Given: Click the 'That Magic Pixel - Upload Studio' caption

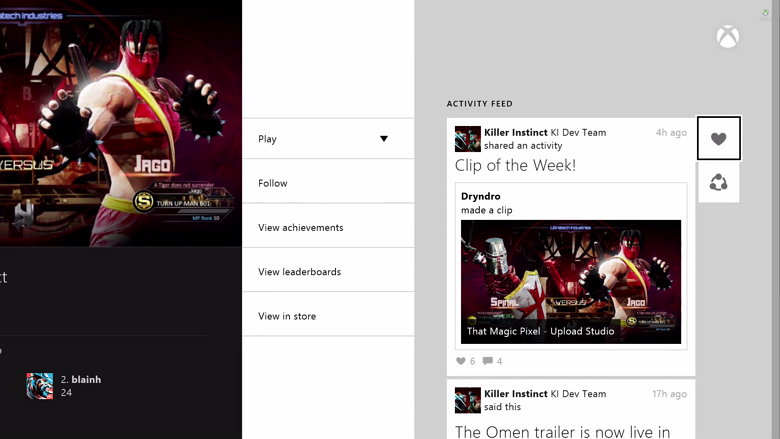Looking at the screenshot, I should (x=540, y=331).
